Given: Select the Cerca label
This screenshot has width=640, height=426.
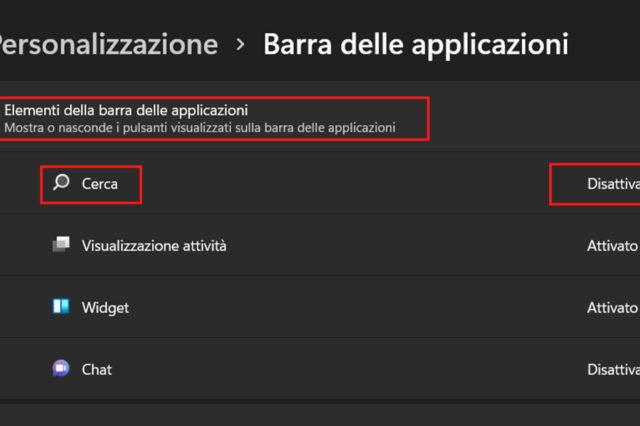Looking at the screenshot, I should click(100, 184).
